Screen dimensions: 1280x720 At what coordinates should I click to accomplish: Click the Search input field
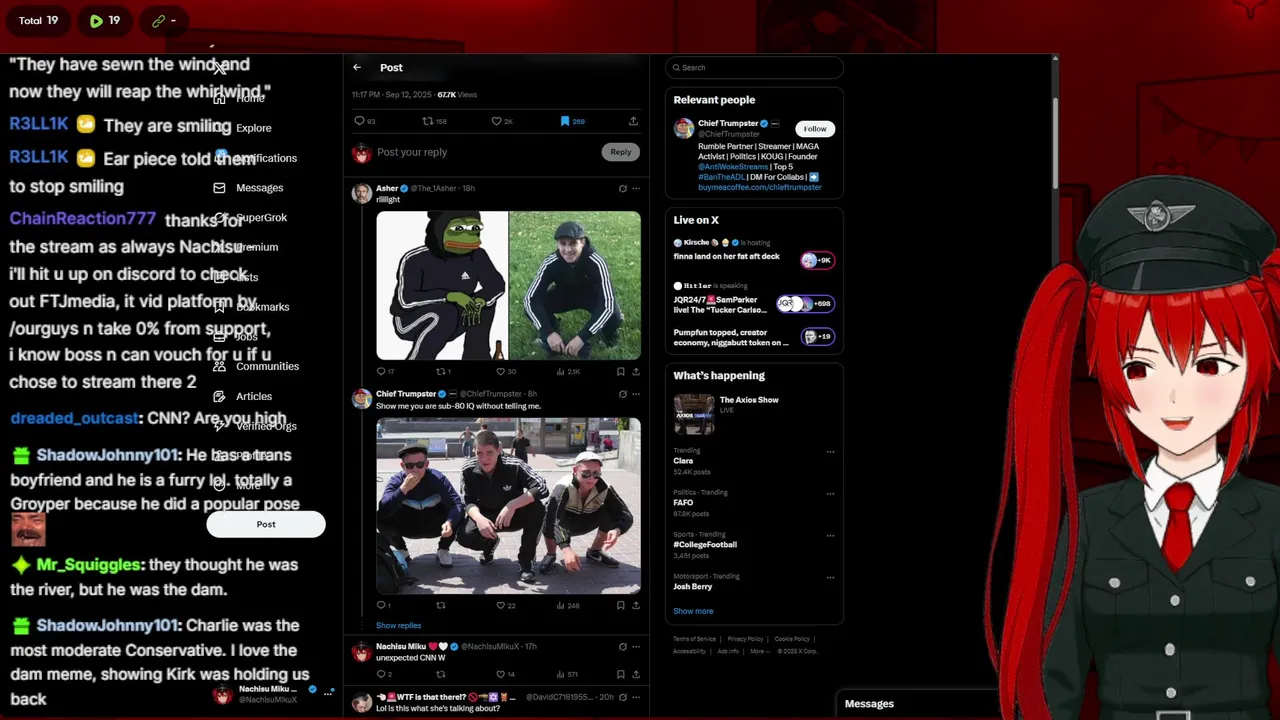pyautogui.click(x=755, y=67)
